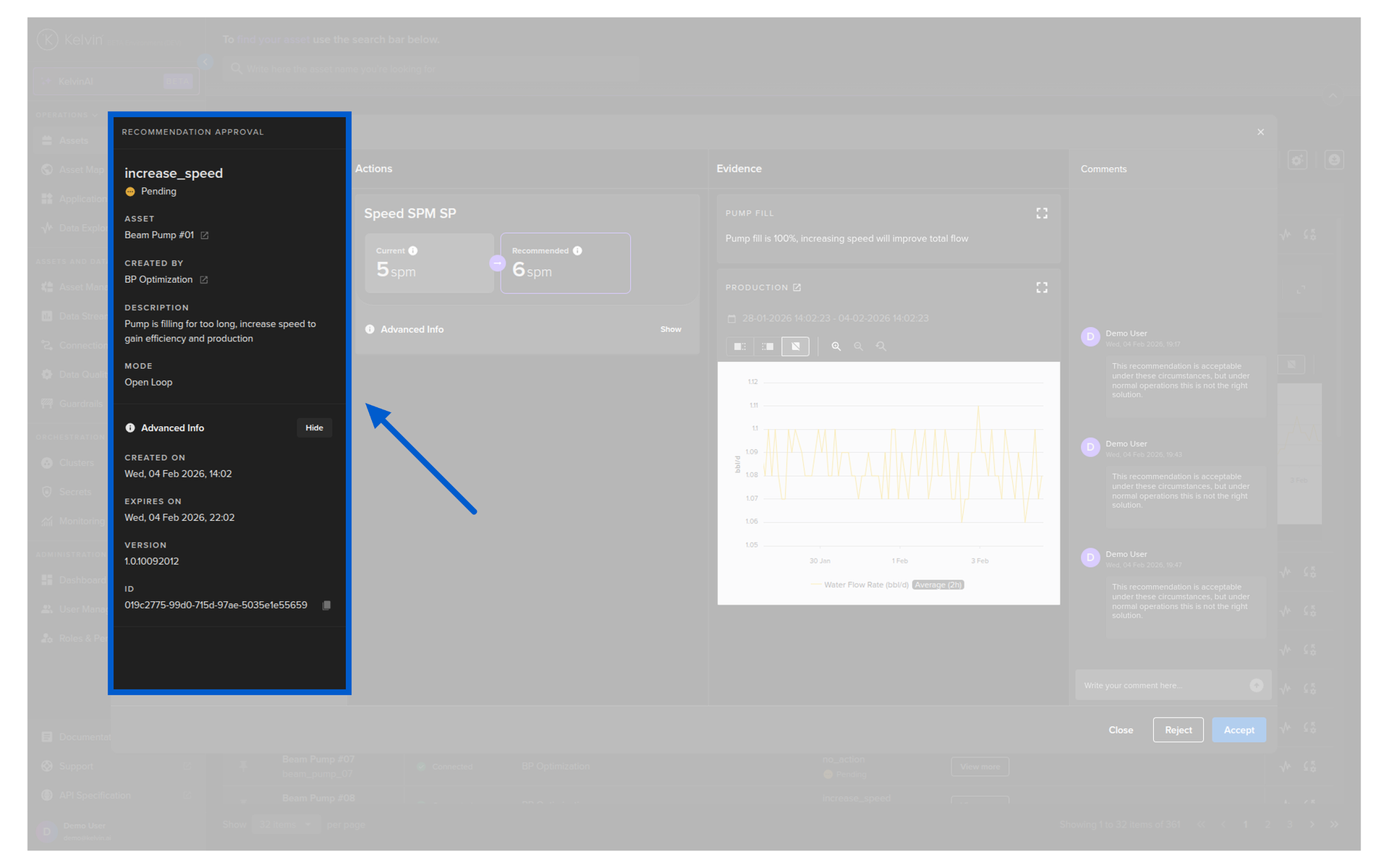Toggle first chart legend layout mode
The width and height of the screenshot is (1389, 868).
739,346
